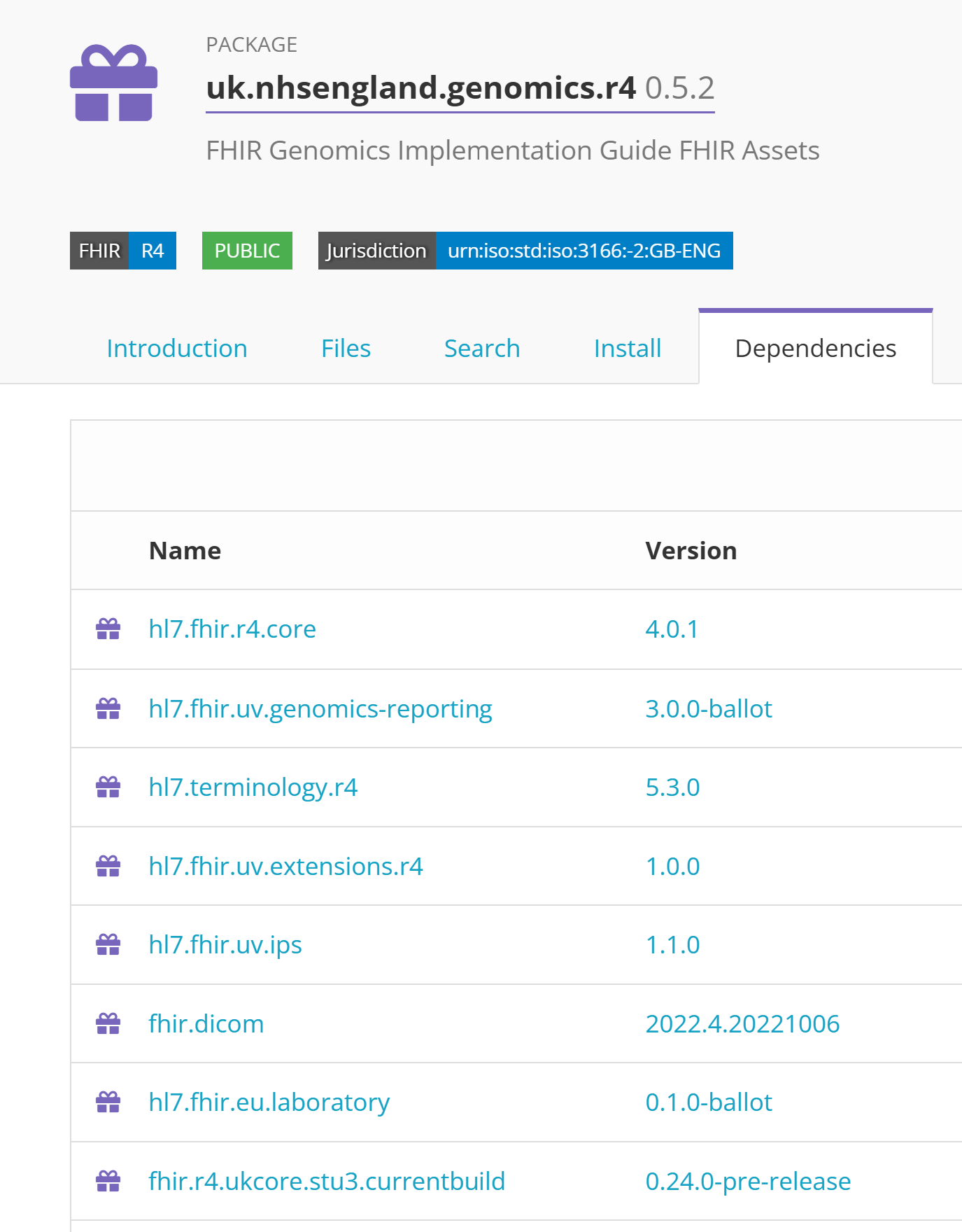This screenshot has width=962, height=1232.
Task: Click the package icon beside hl7.fhir.eu.laboratory
Action: pos(108,1102)
